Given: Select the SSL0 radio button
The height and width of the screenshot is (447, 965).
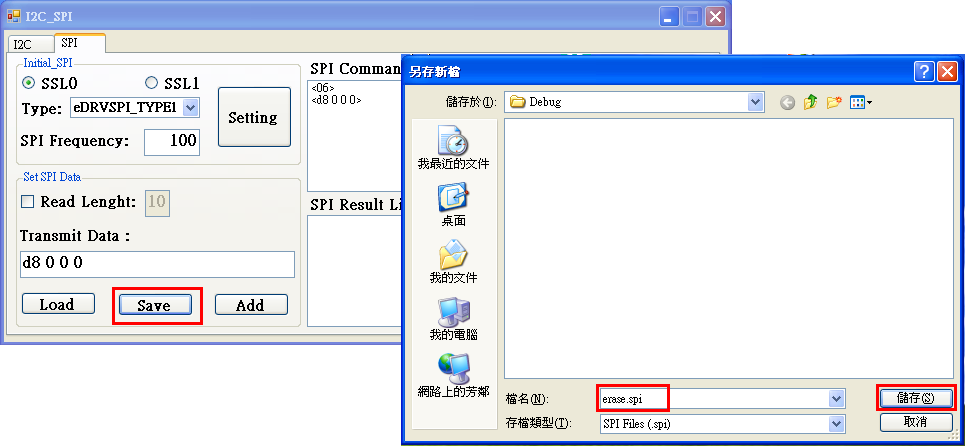Looking at the screenshot, I should pos(28,83).
